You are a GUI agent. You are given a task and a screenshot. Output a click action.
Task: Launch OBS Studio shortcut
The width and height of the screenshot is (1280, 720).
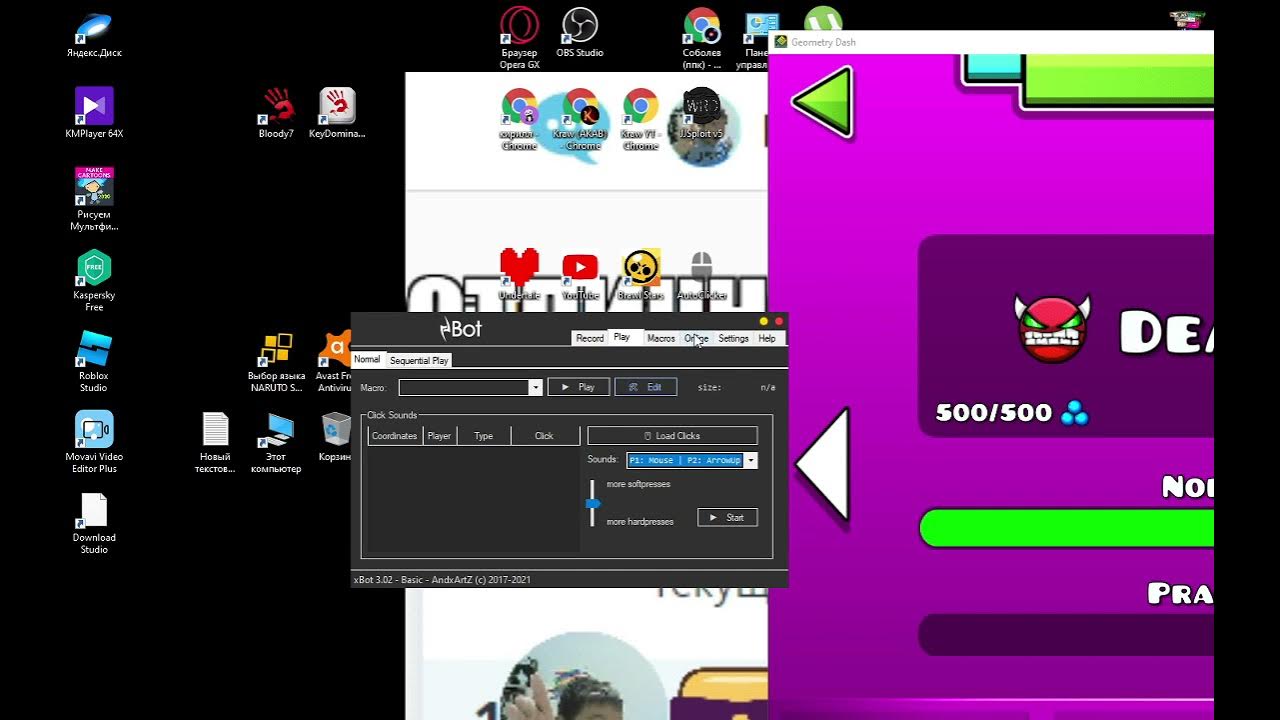580,32
